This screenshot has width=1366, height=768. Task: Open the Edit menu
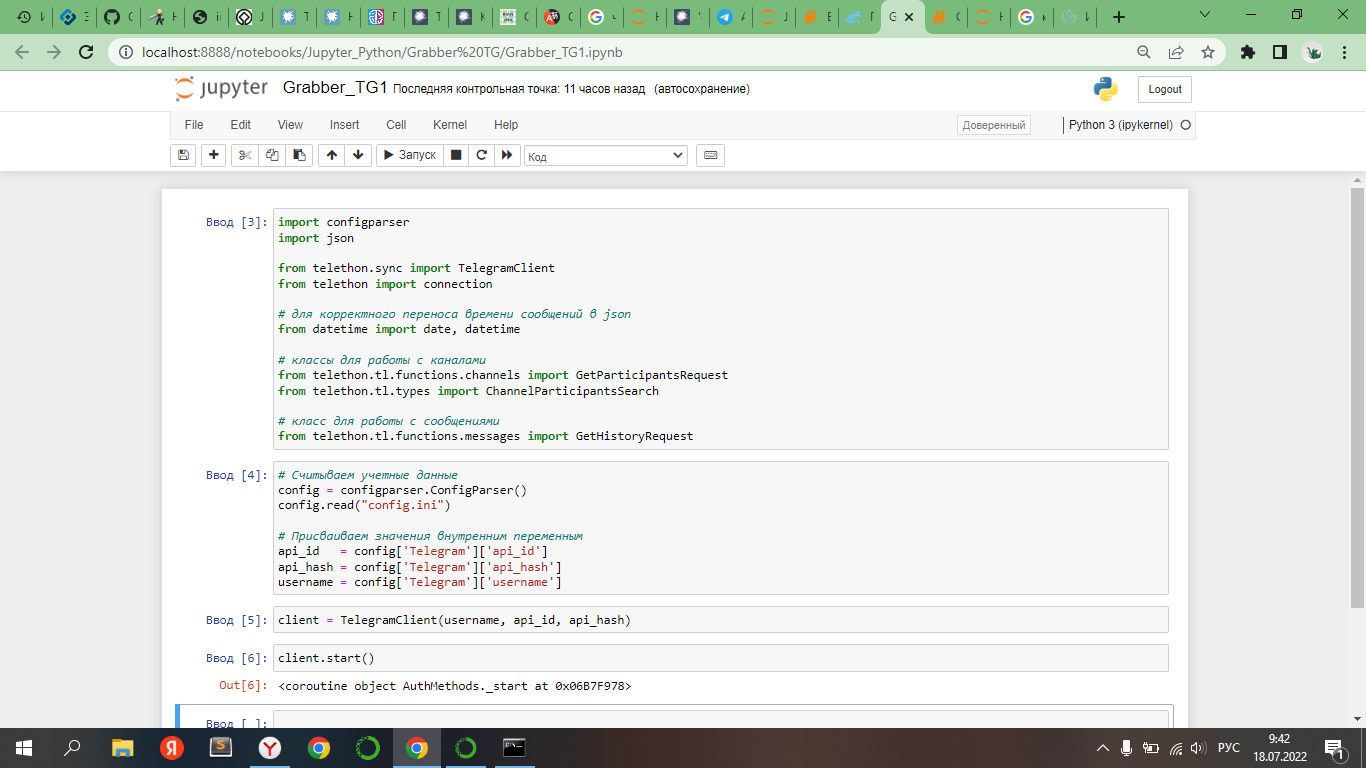tap(241, 125)
